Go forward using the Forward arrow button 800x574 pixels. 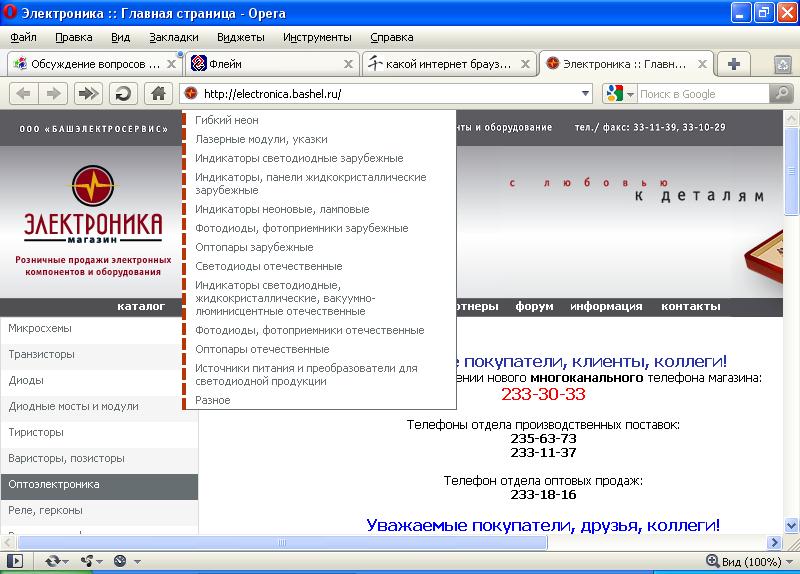[53, 94]
